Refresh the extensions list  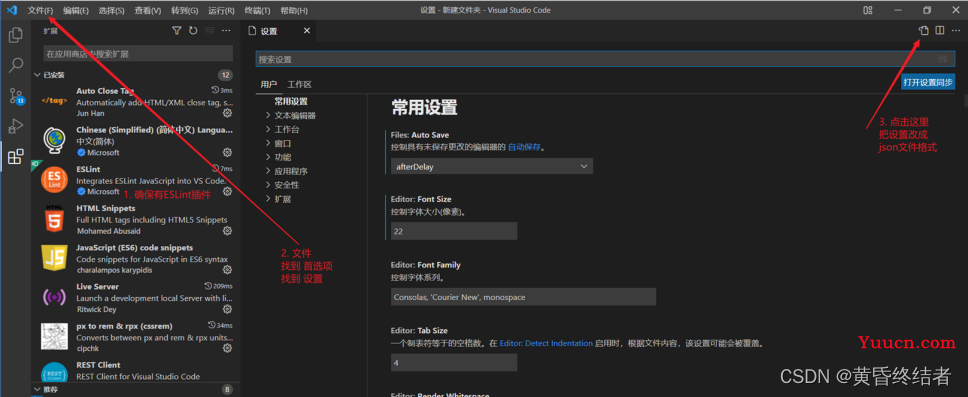coord(193,31)
